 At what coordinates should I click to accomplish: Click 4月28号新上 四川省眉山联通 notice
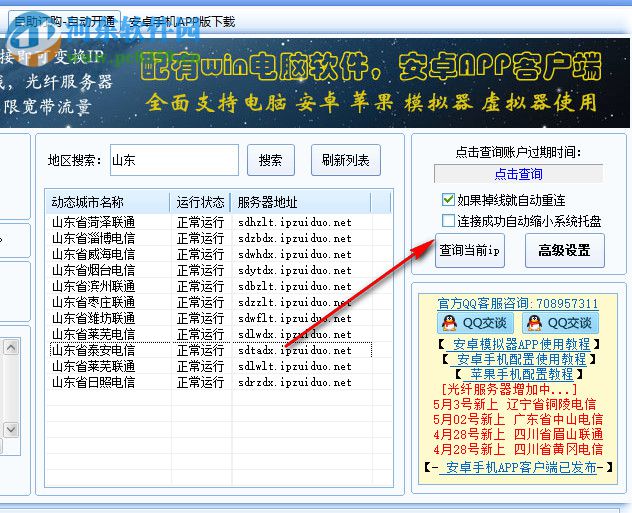click(518, 434)
